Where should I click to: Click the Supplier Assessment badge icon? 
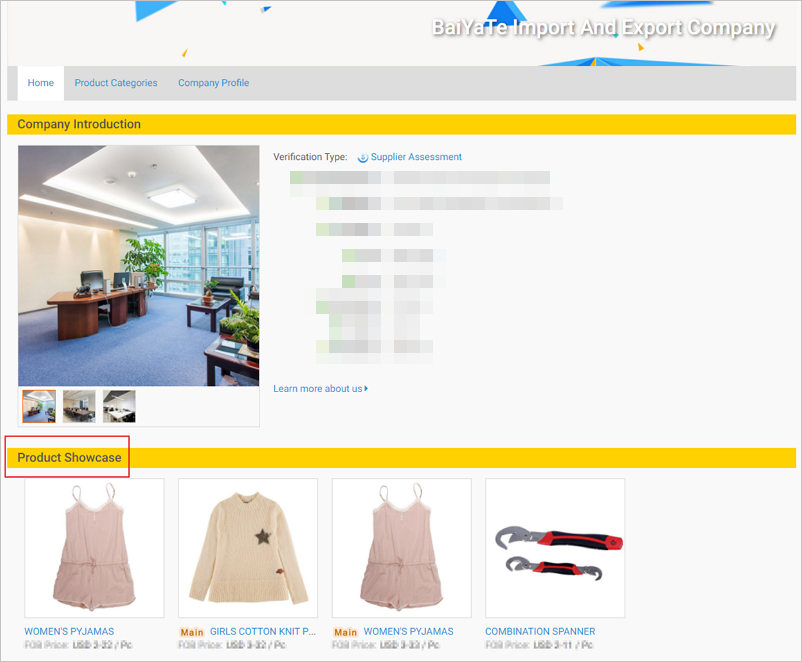pyautogui.click(x=363, y=158)
